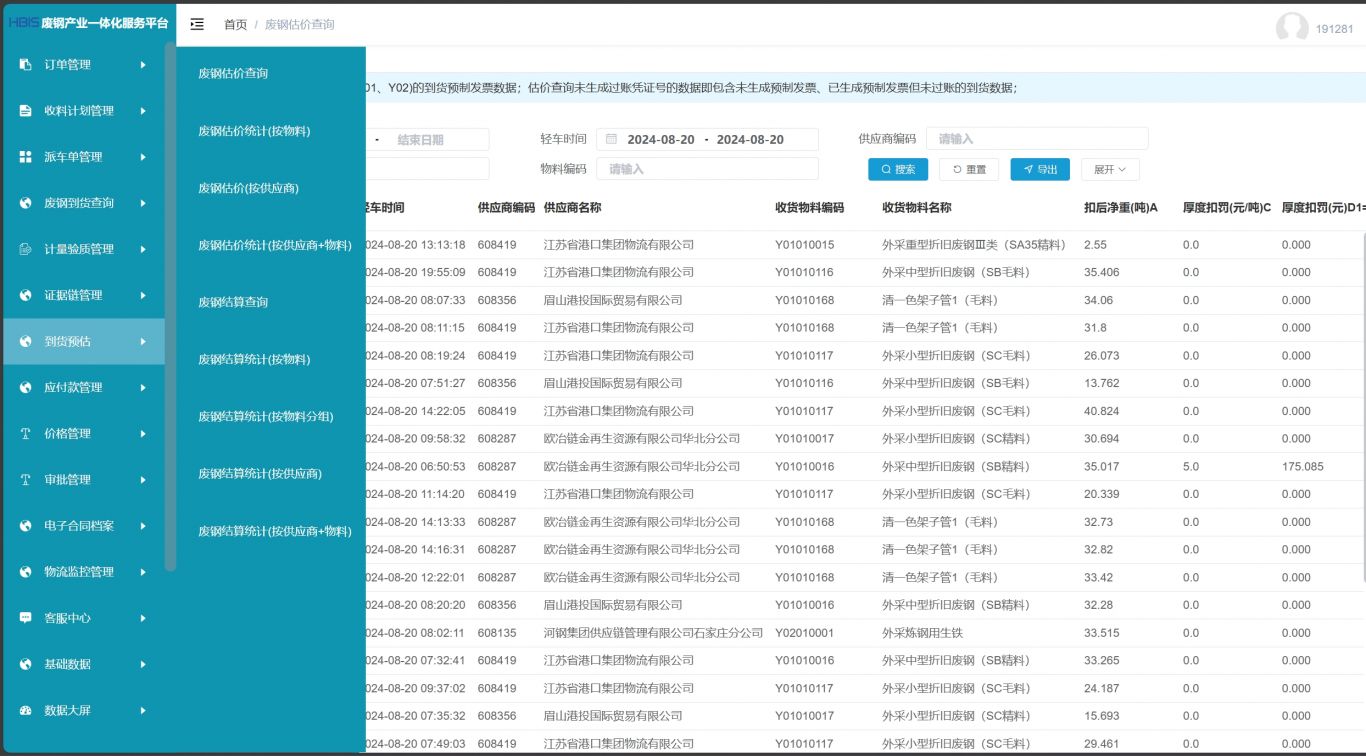Click the calendar icon in 轻车时间 field
This screenshot has height=756, width=1366.
(611, 140)
